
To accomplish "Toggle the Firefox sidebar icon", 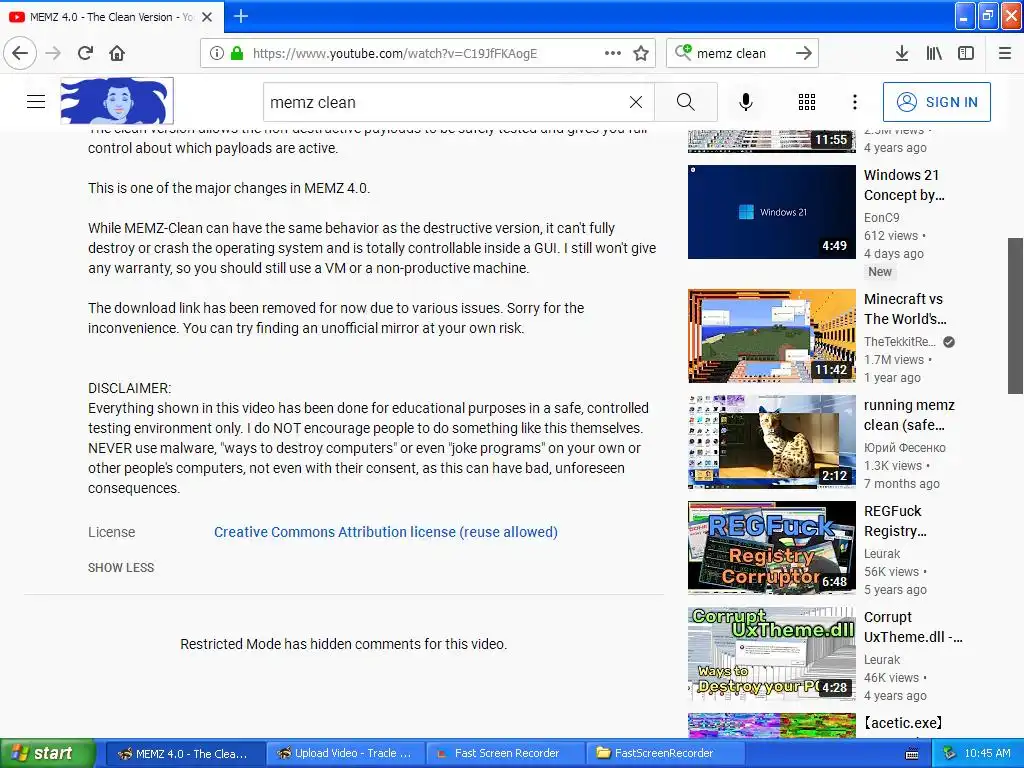I will tap(966, 54).
